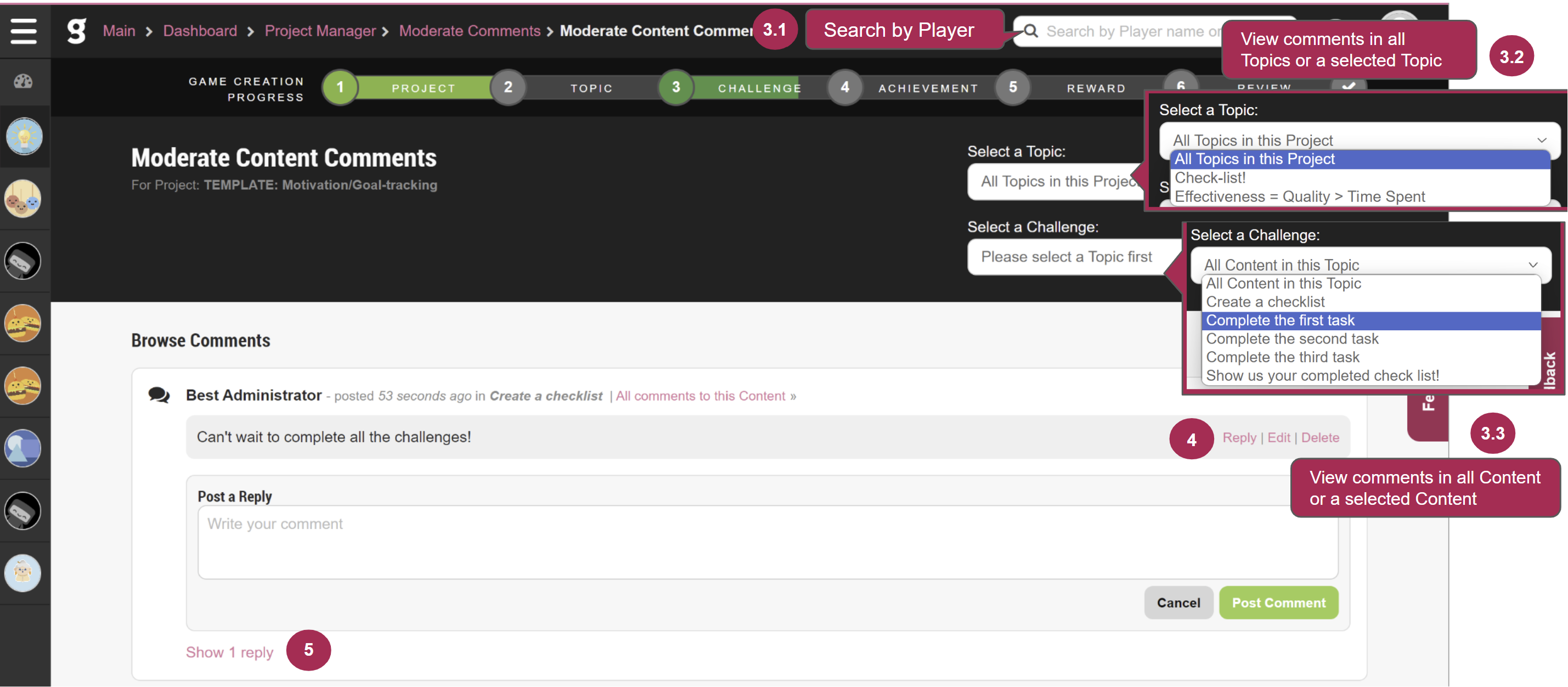Image resolution: width=1568 pixels, height=687 pixels.
Task: Click Edit on the comment
Action: point(1279,437)
